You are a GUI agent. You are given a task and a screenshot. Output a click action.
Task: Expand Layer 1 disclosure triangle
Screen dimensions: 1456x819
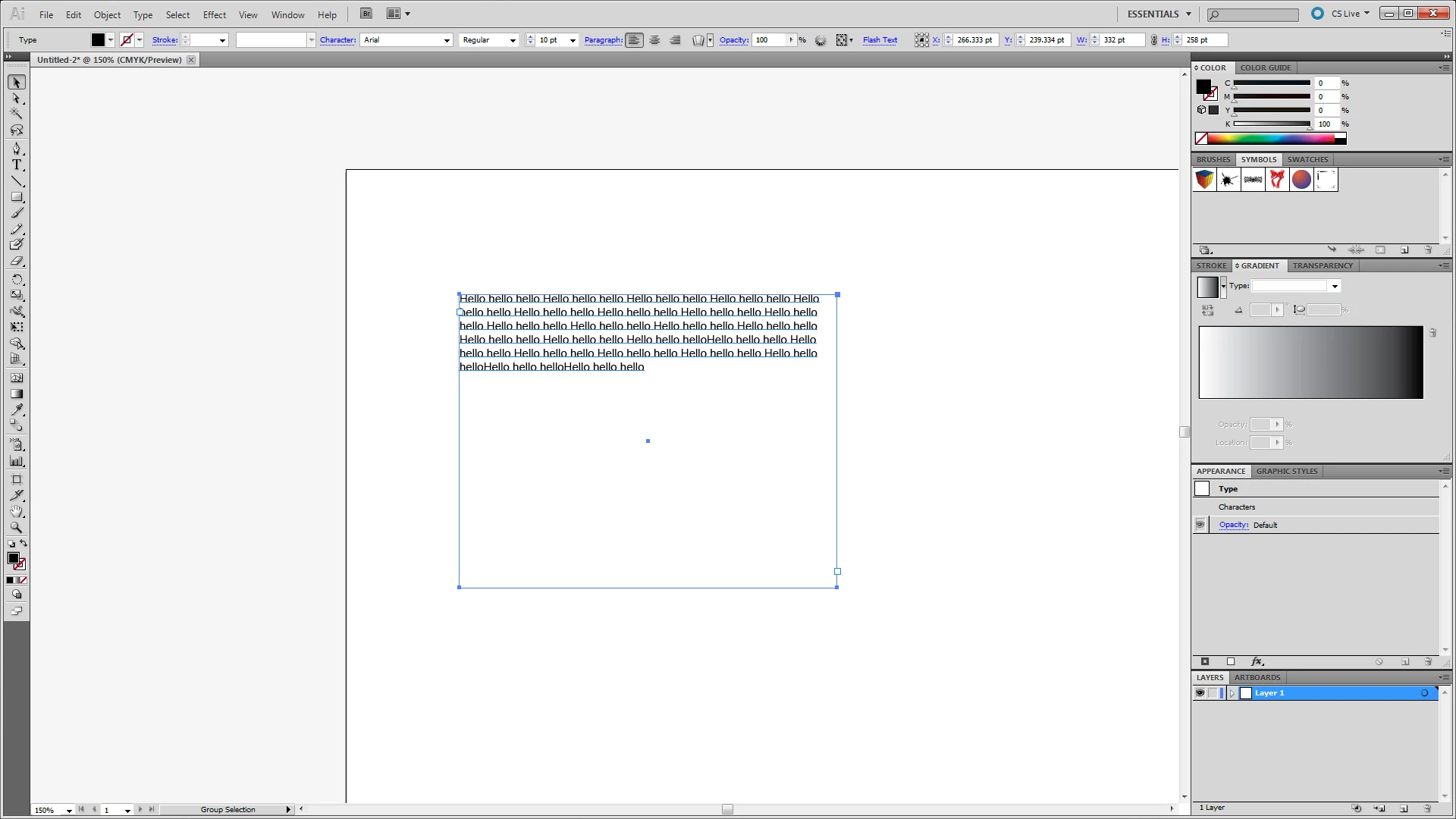coord(1232,693)
